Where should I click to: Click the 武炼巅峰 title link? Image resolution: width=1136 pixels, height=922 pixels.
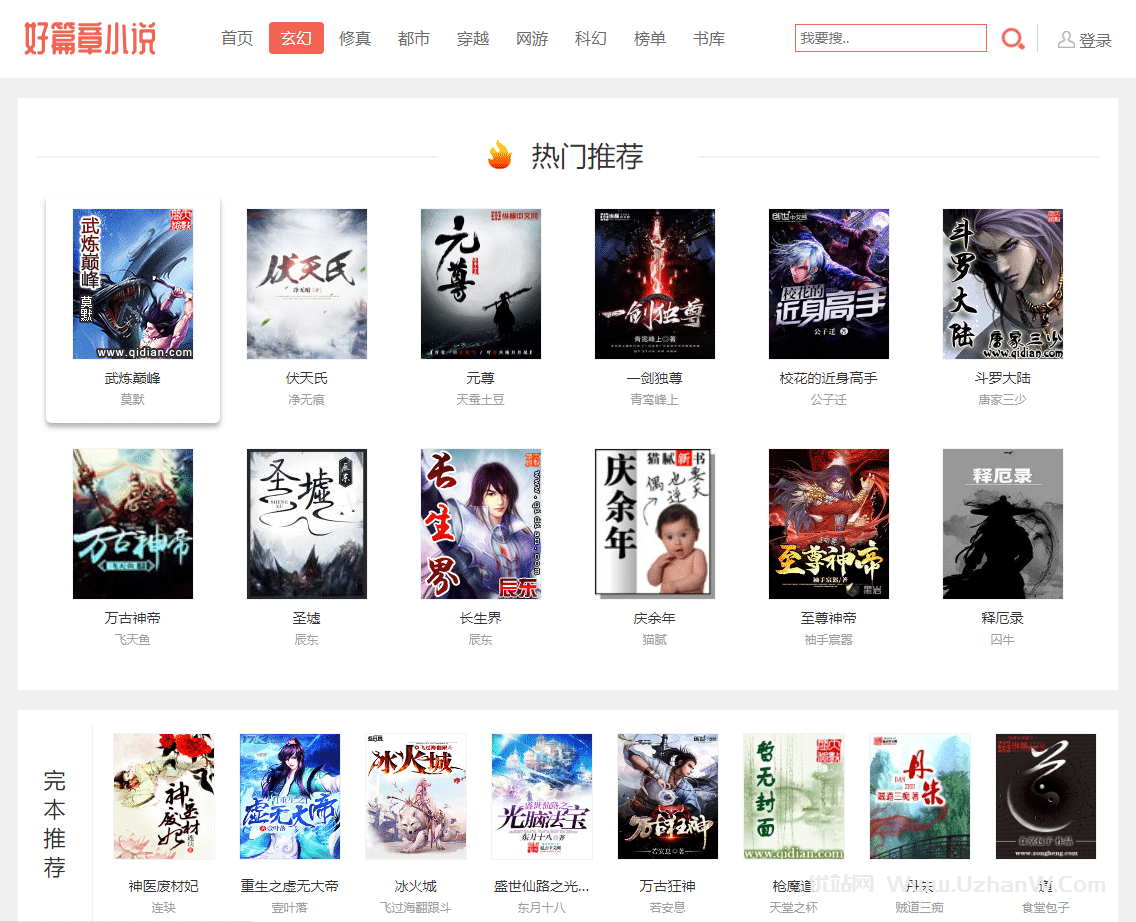click(x=133, y=378)
